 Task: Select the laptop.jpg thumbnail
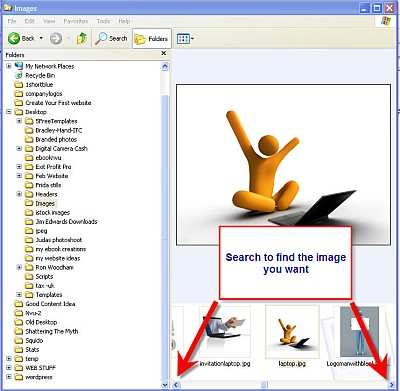pos(292,332)
